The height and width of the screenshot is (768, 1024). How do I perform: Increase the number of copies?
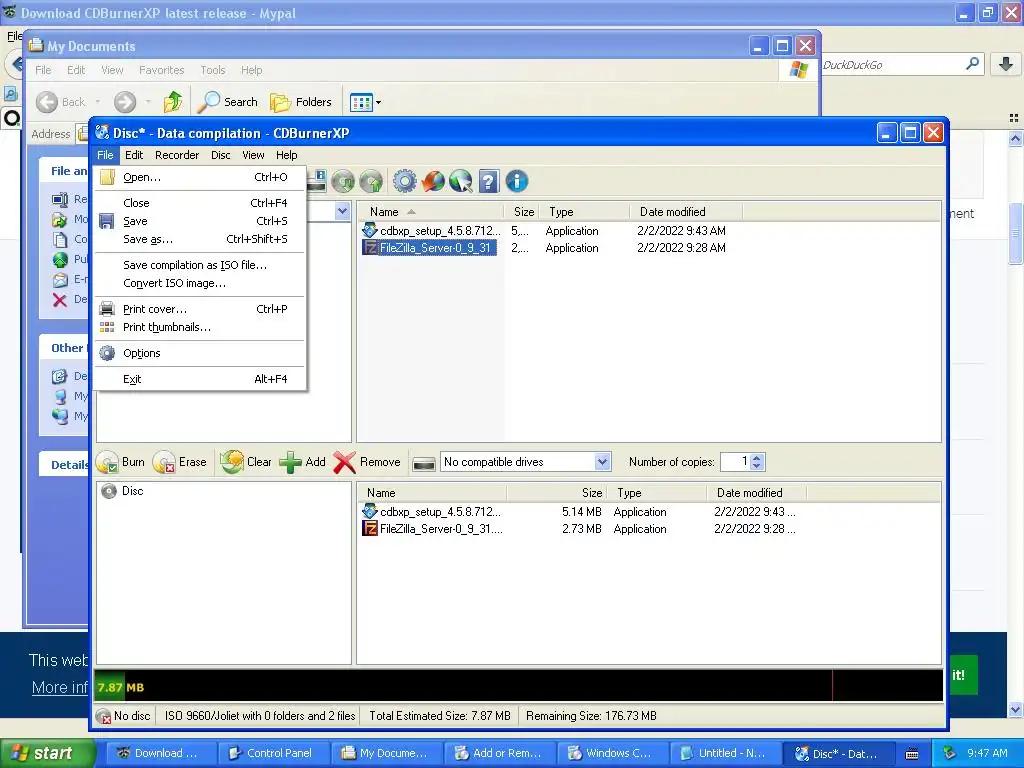tap(757, 458)
